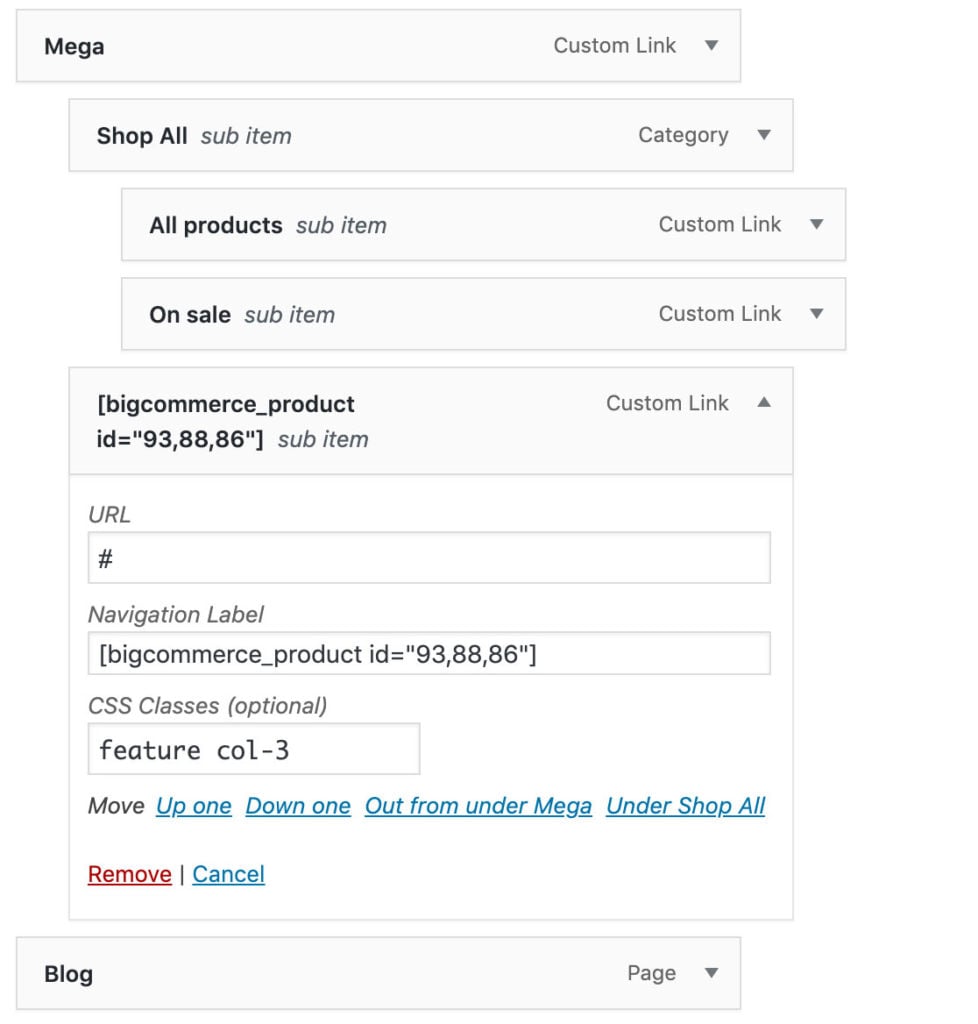
Task: Click the CSS Classes optional field
Action: pyautogui.click(x=253, y=748)
